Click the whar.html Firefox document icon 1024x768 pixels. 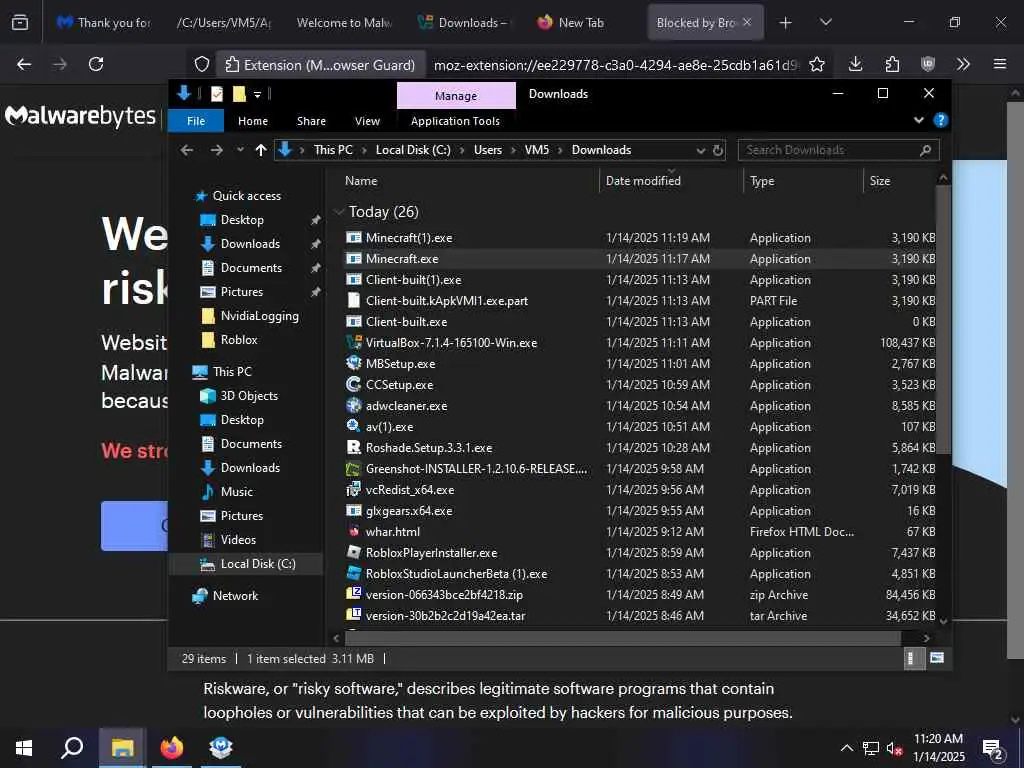(x=353, y=531)
